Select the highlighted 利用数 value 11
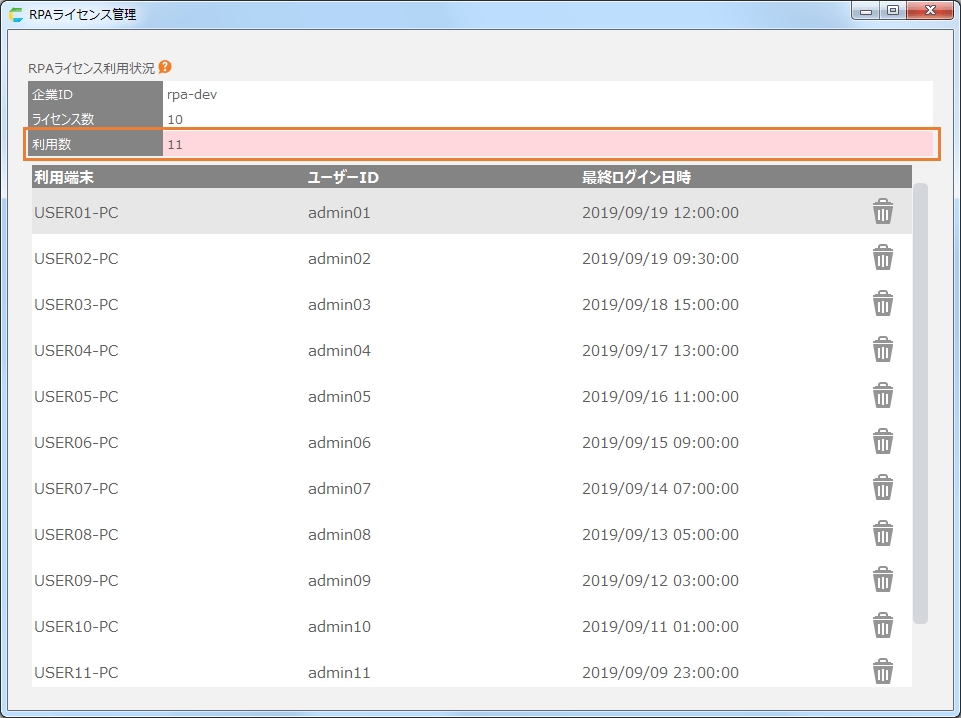Screen dimensions: 961x718 (x=175, y=144)
